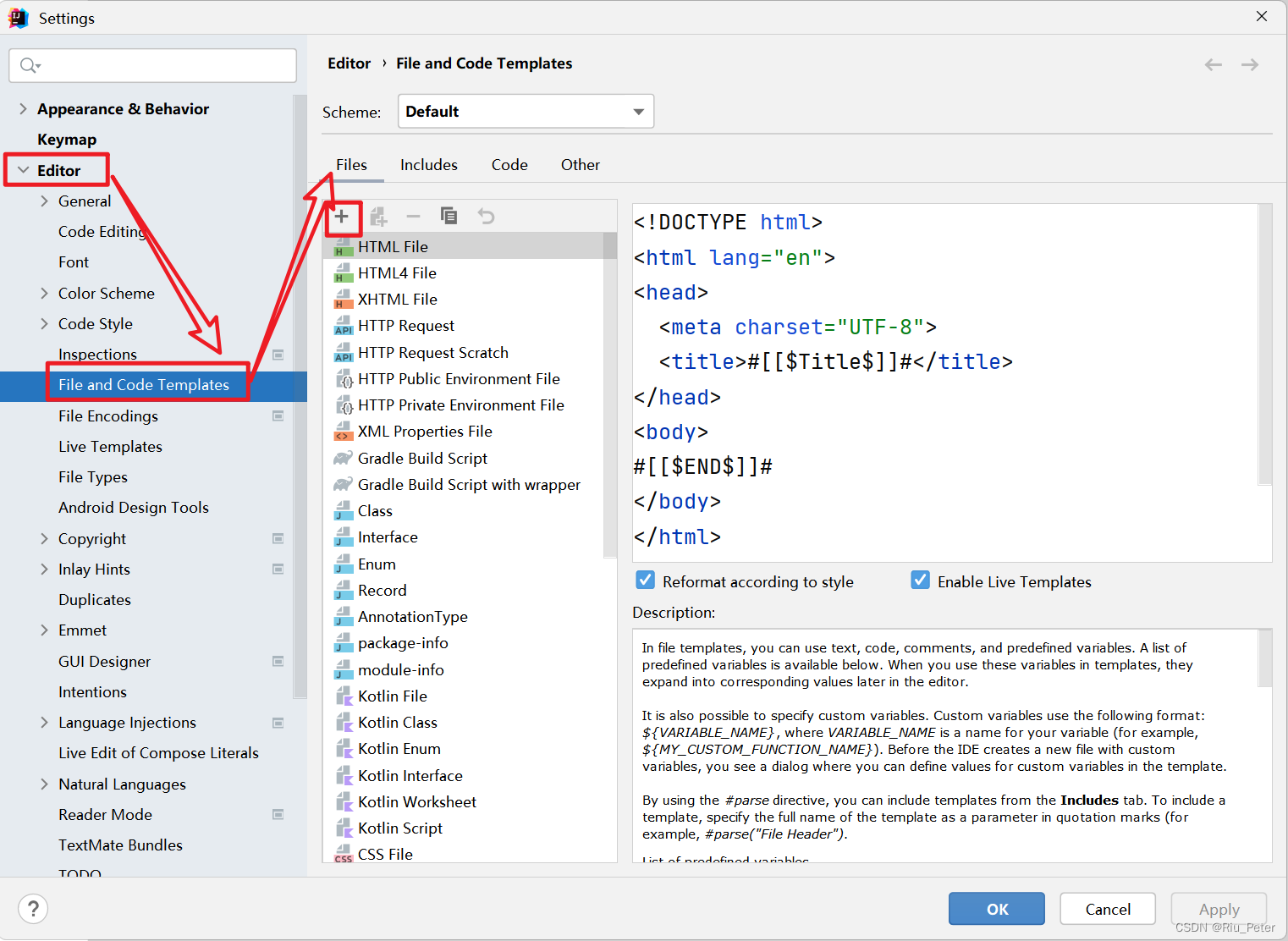Click inside the template code editor
The width and height of the screenshot is (1288, 941).
click(x=944, y=381)
